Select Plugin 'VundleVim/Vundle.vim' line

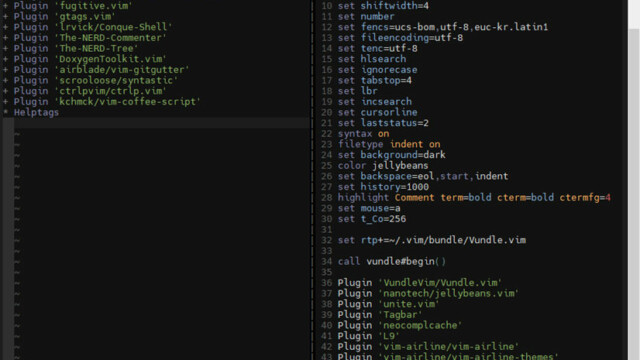[420, 282]
